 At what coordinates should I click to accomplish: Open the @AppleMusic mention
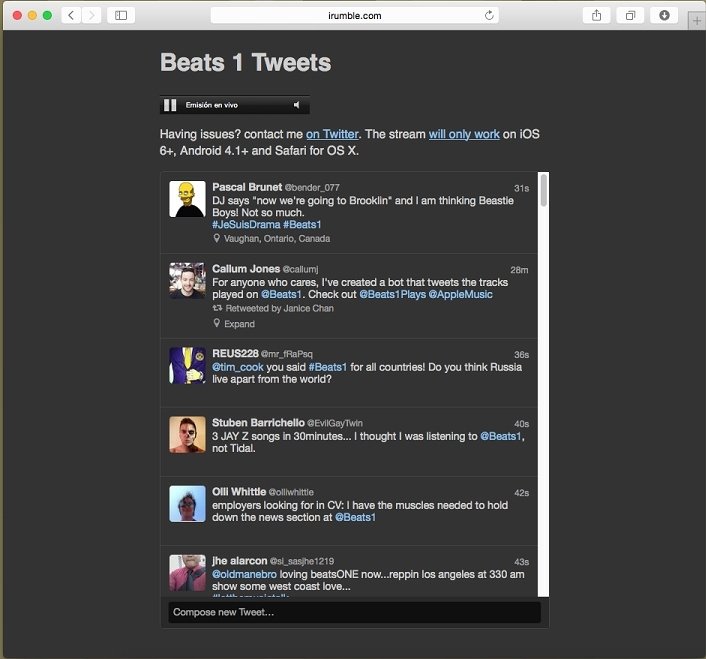(461, 294)
